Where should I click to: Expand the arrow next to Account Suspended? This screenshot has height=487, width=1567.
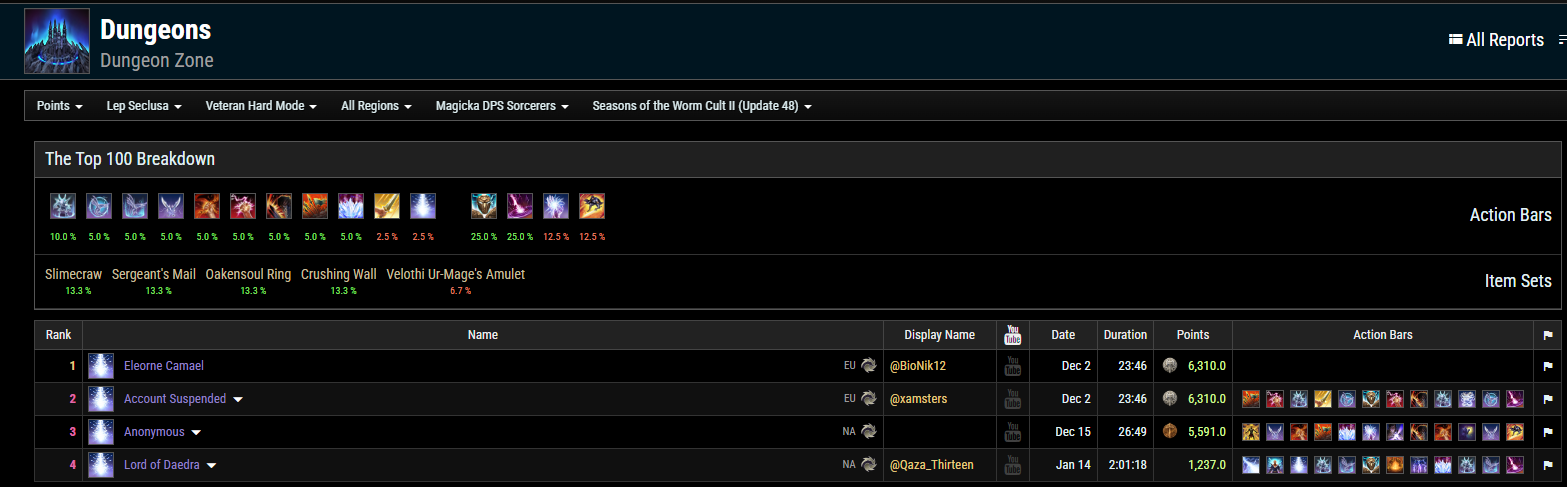238,400
